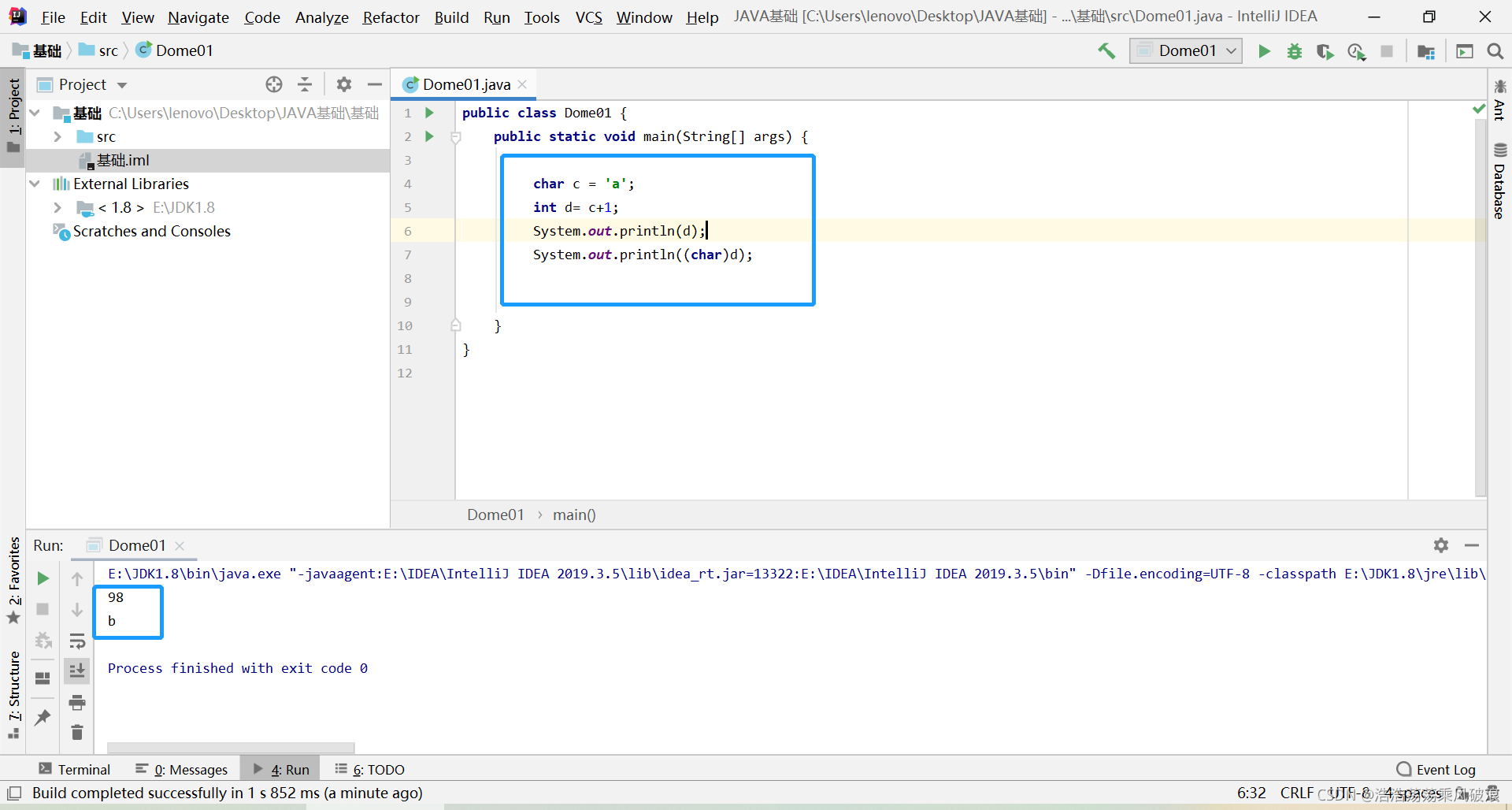Hide the Project panel with minus icon

[x=375, y=84]
